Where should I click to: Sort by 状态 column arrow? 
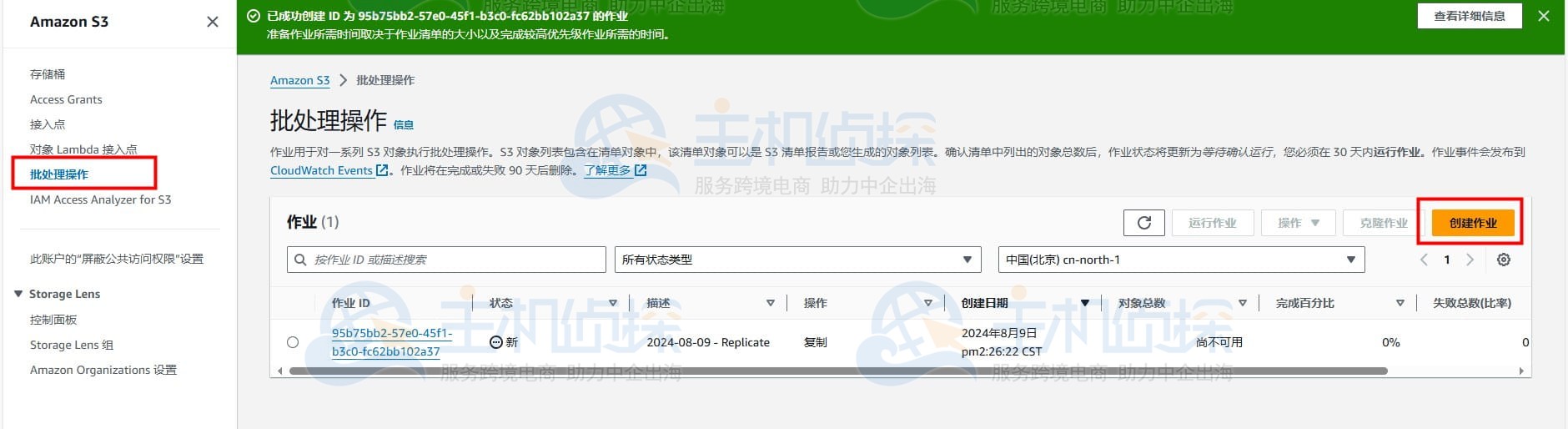[x=613, y=303]
